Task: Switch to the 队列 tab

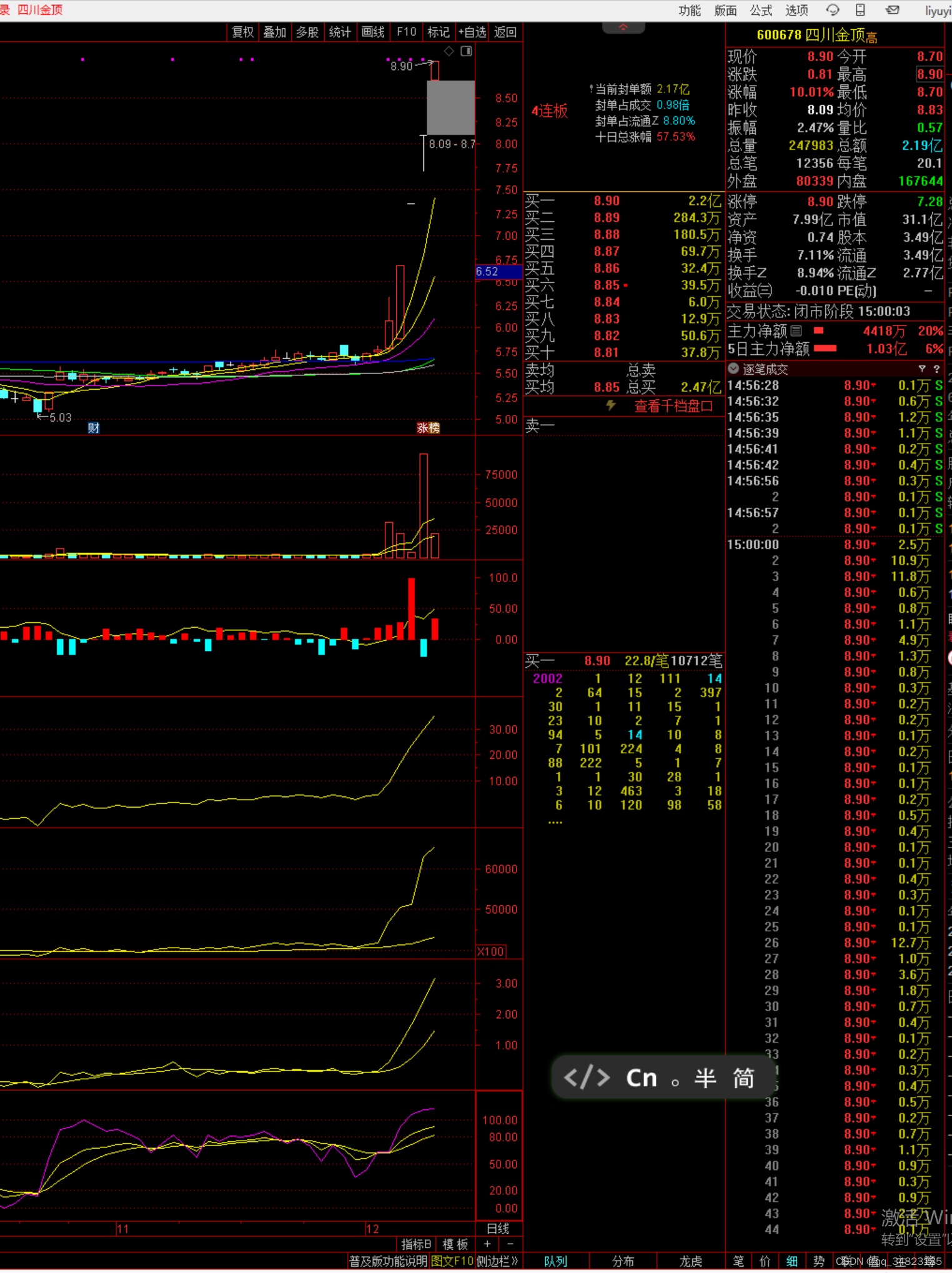Action: coord(555,1262)
